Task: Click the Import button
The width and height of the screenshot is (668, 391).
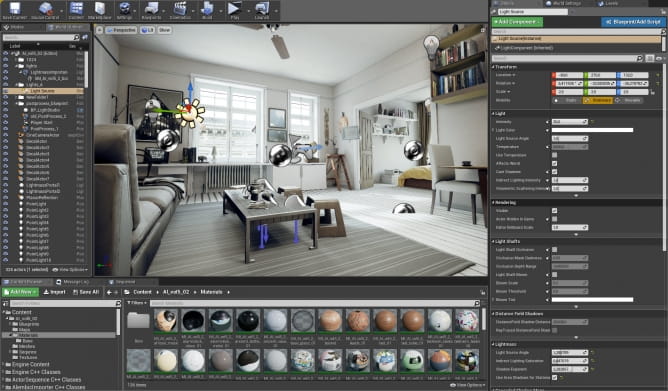Action: pos(55,292)
